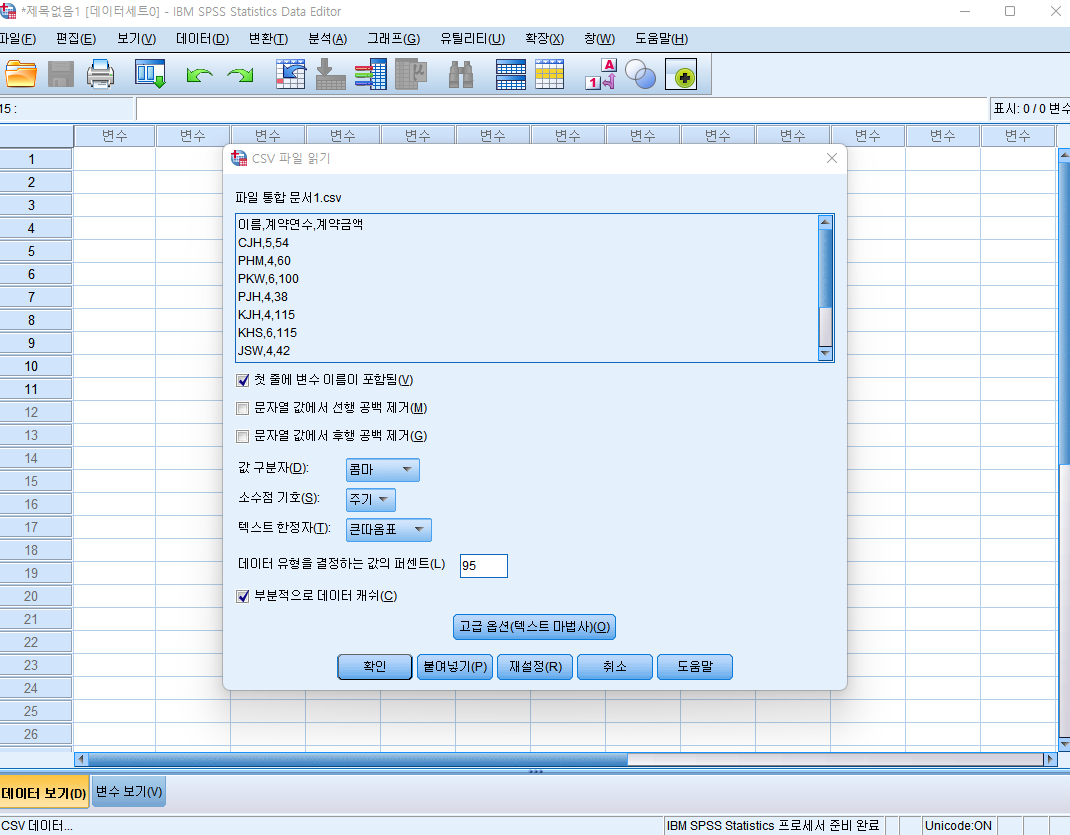Open the 분석(A) menu
The height and width of the screenshot is (835, 1070).
point(328,39)
